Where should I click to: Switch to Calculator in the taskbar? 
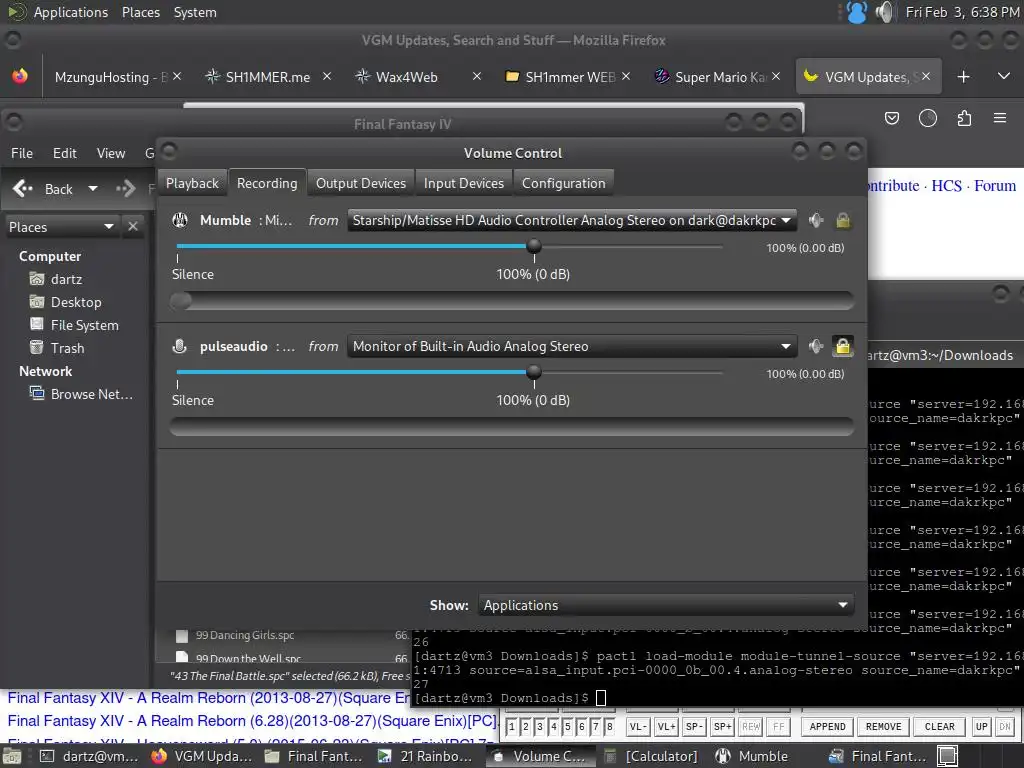coord(650,756)
